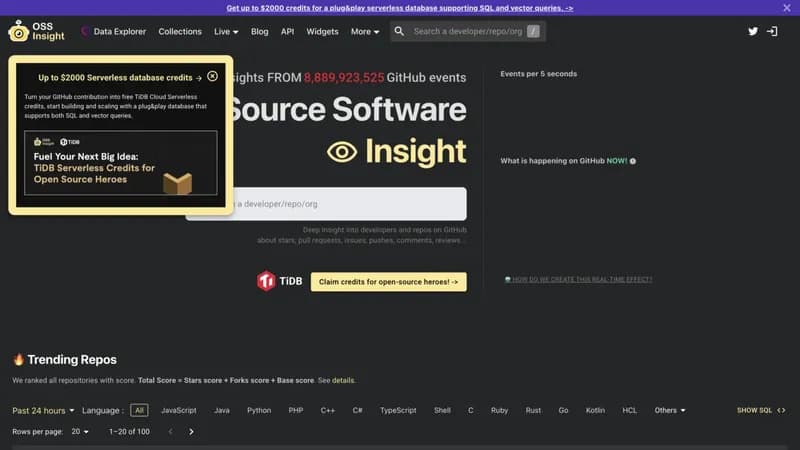Filter trending repos by JavaScript
Screen dimensions: 800x450
click(179, 410)
